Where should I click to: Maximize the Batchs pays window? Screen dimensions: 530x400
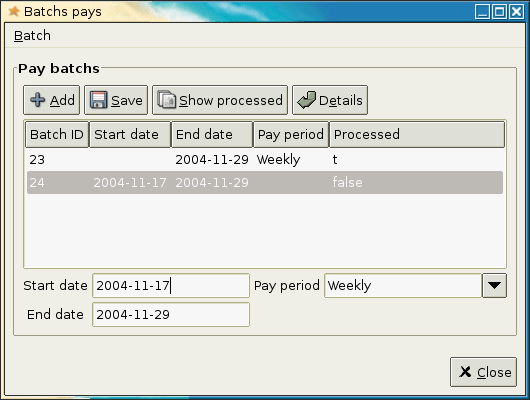point(499,12)
